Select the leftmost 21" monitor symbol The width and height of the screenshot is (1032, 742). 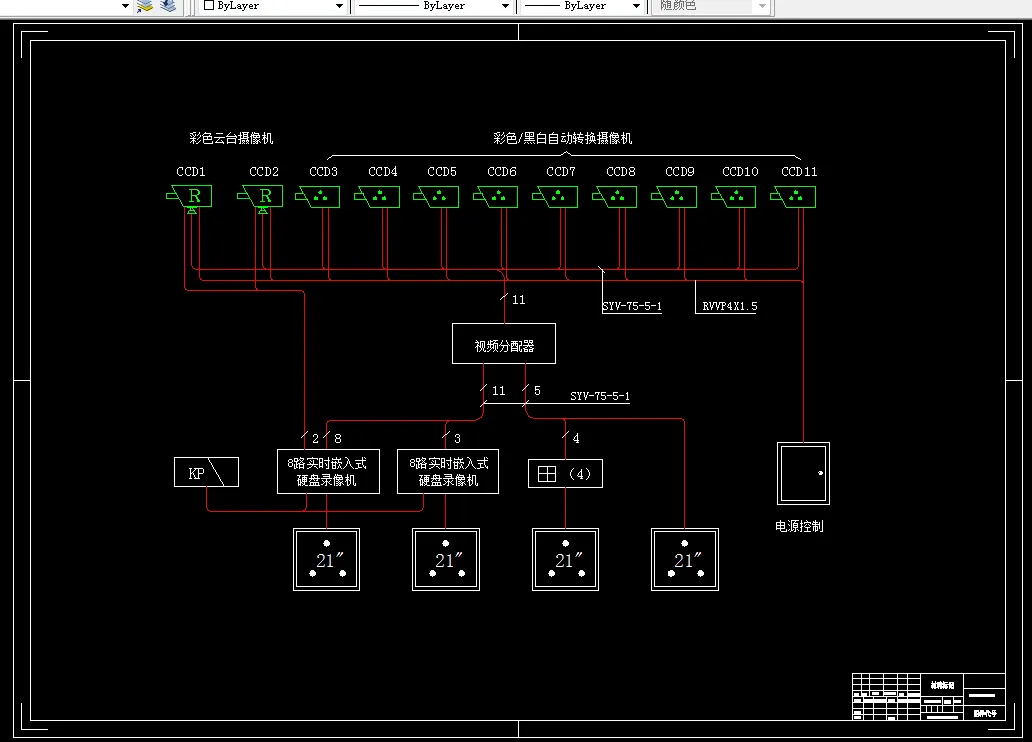[x=326, y=560]
